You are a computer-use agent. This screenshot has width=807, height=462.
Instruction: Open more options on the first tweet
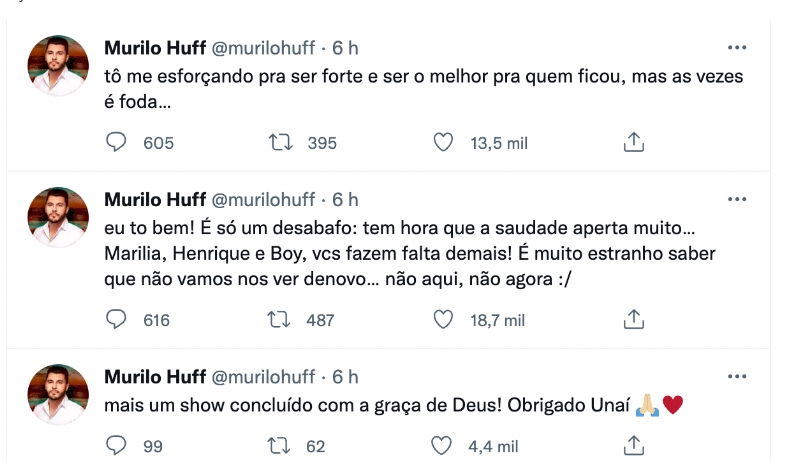[x=737, y=47]
